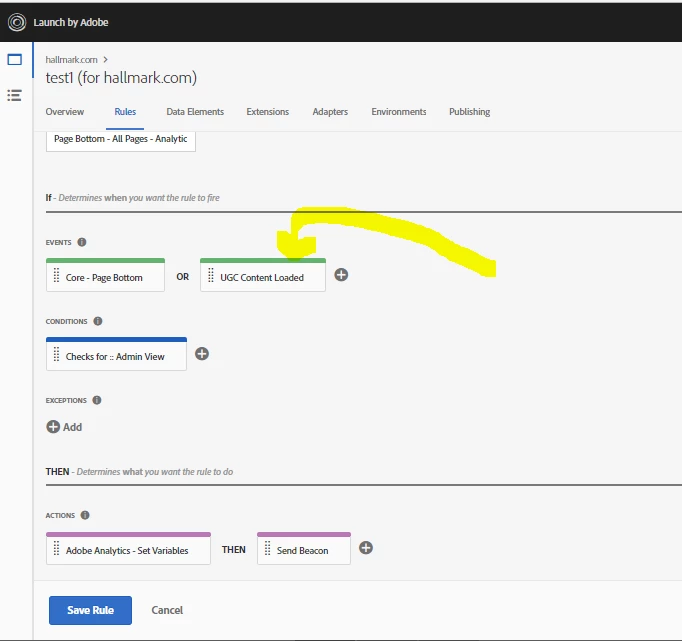Click the Add exception label
Viewport: 682px width, 641px height.
tap(72, 427)
